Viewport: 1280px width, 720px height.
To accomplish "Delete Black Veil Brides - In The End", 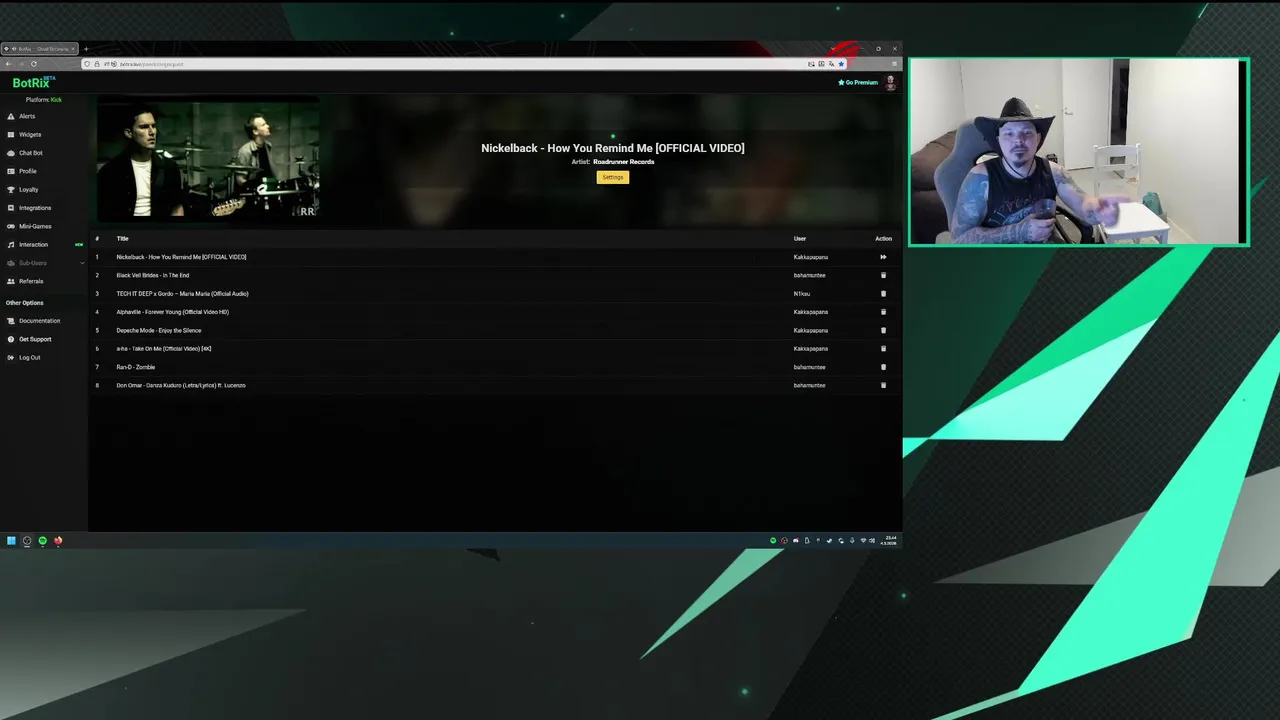I will click(883, 275).
